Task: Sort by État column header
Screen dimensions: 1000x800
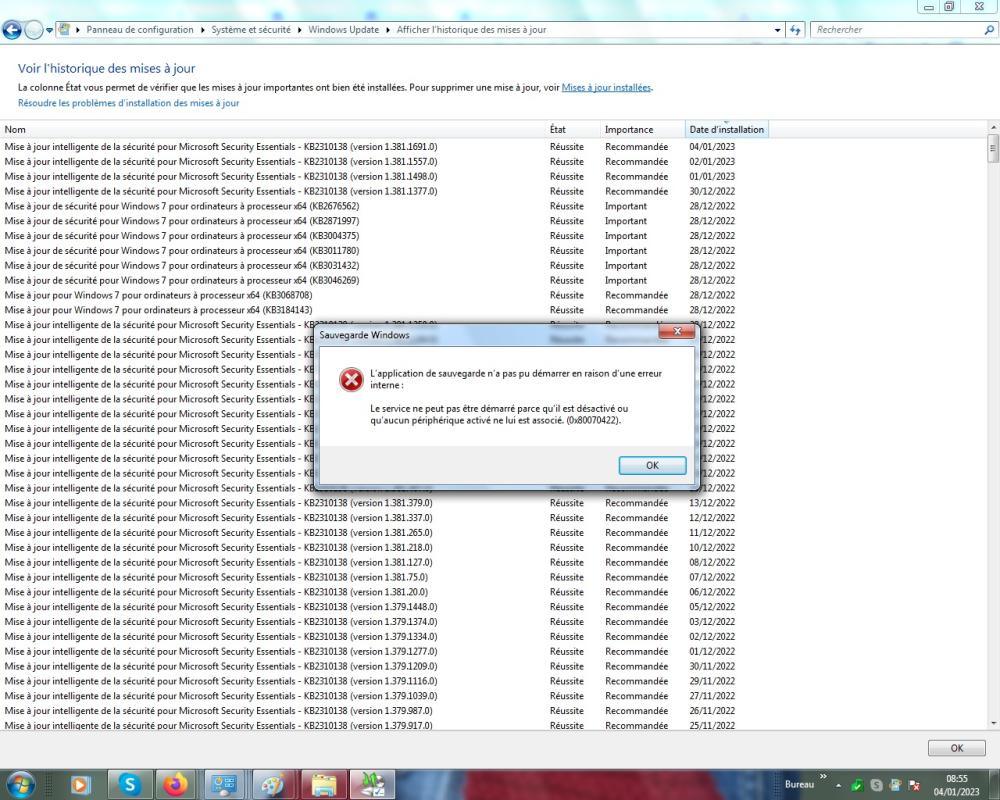Action: (573, 130)
